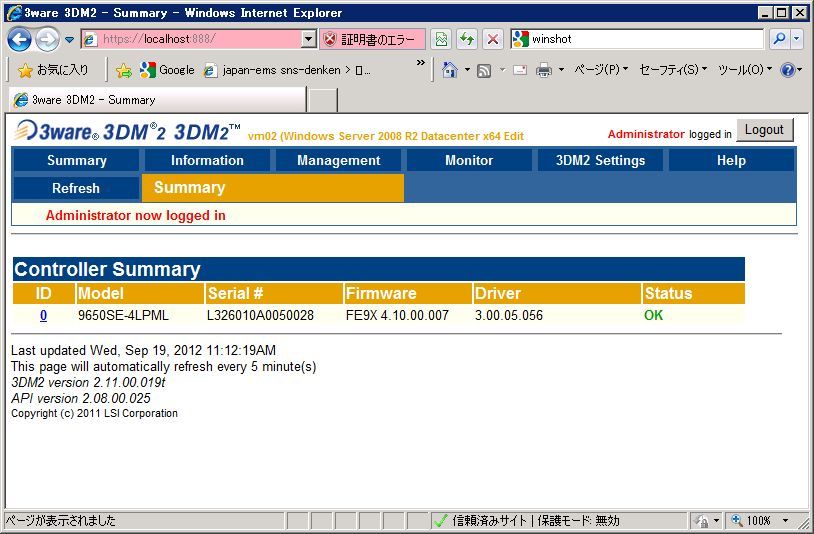The image size is (814, 534).
Task: Open the 3DM2 Help menu item
Action: click(x=731, y=160)
